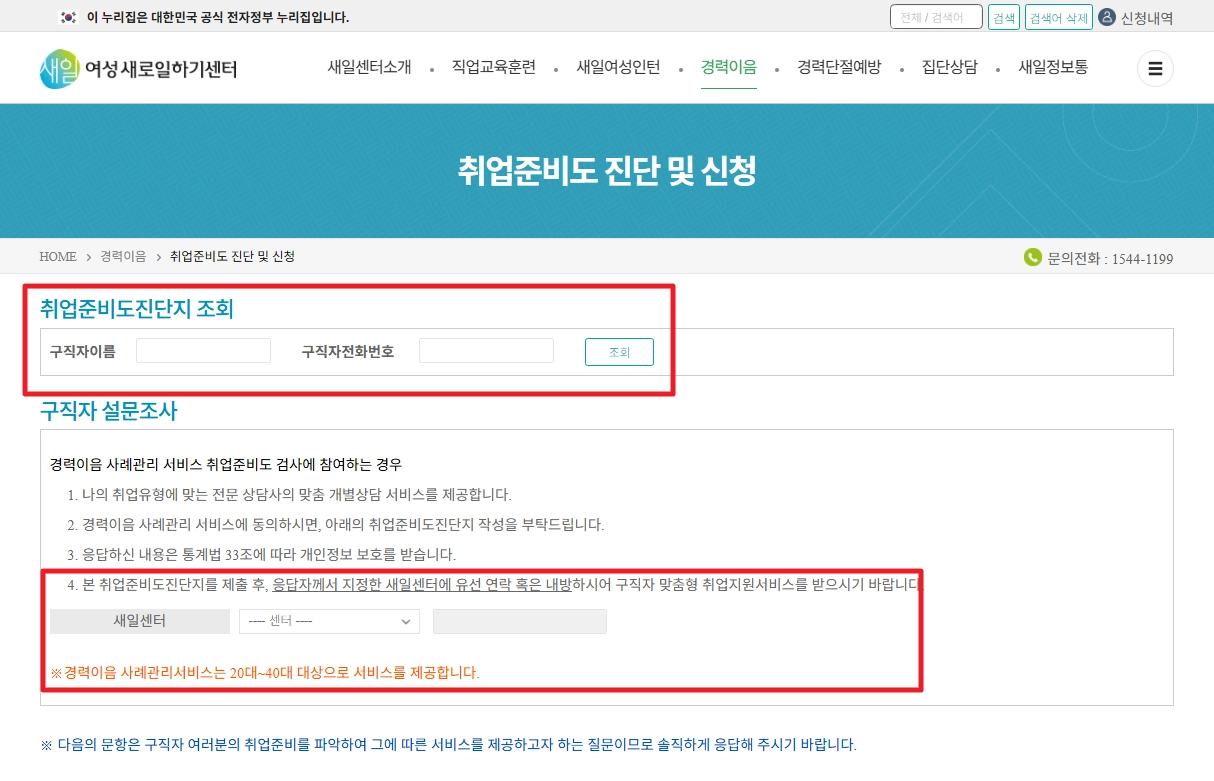
Task: Open the 경력단절예방 menu
Action: pyautogui.click(x=838, y=66)
